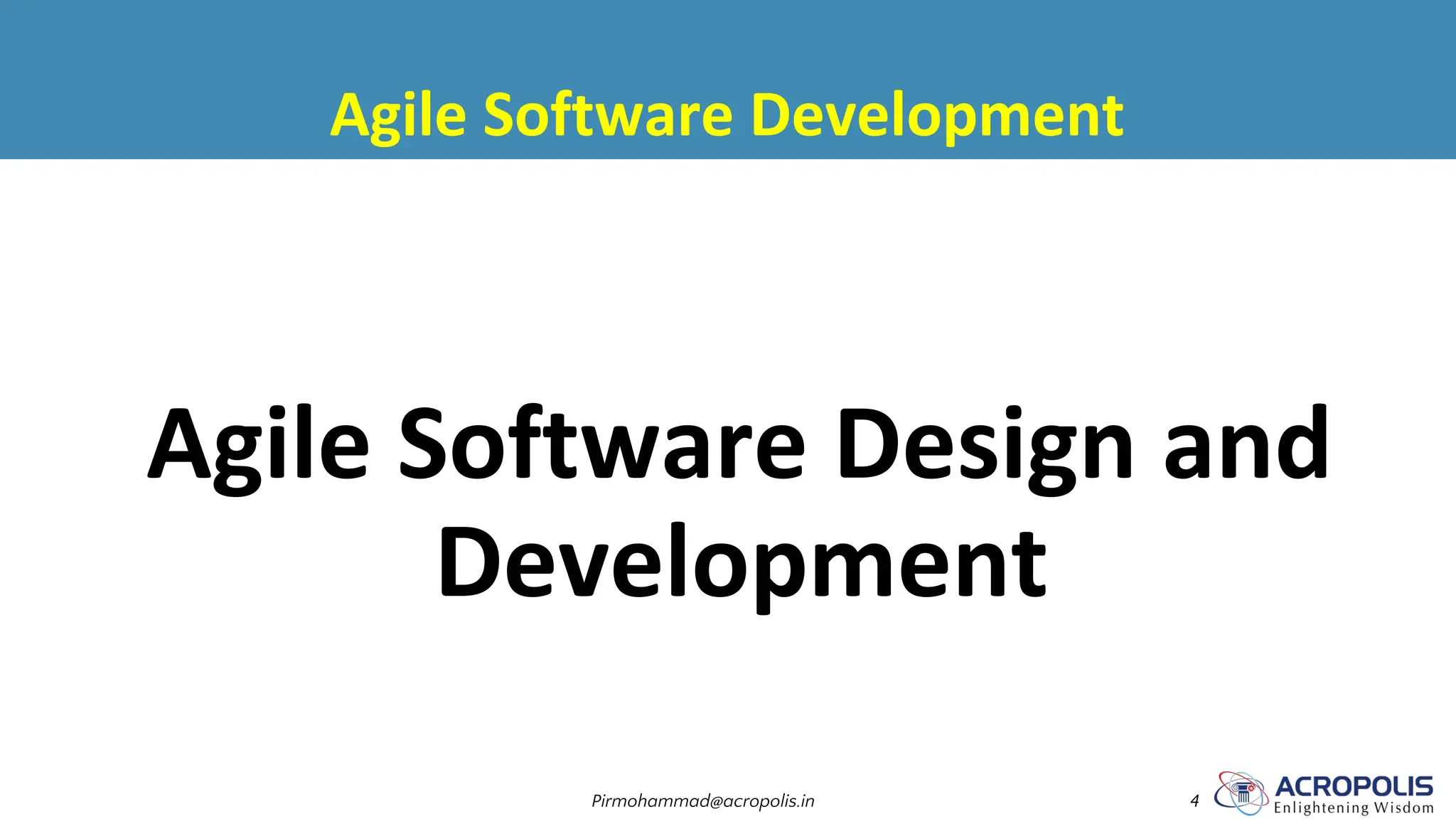Click the 'Enlightening Wisdom' tagline
Viewport: 1456px width, 819px height.
(x=1354, y=808)
